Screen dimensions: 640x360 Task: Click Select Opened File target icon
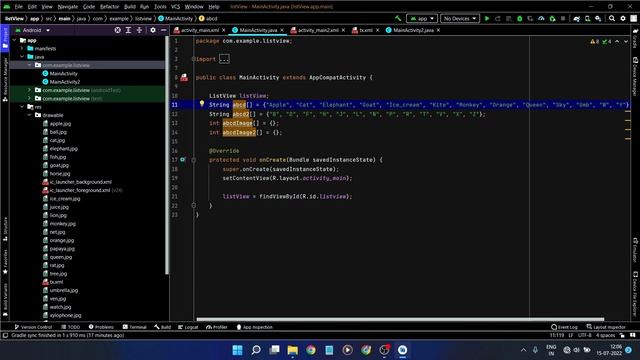point(118,30)
